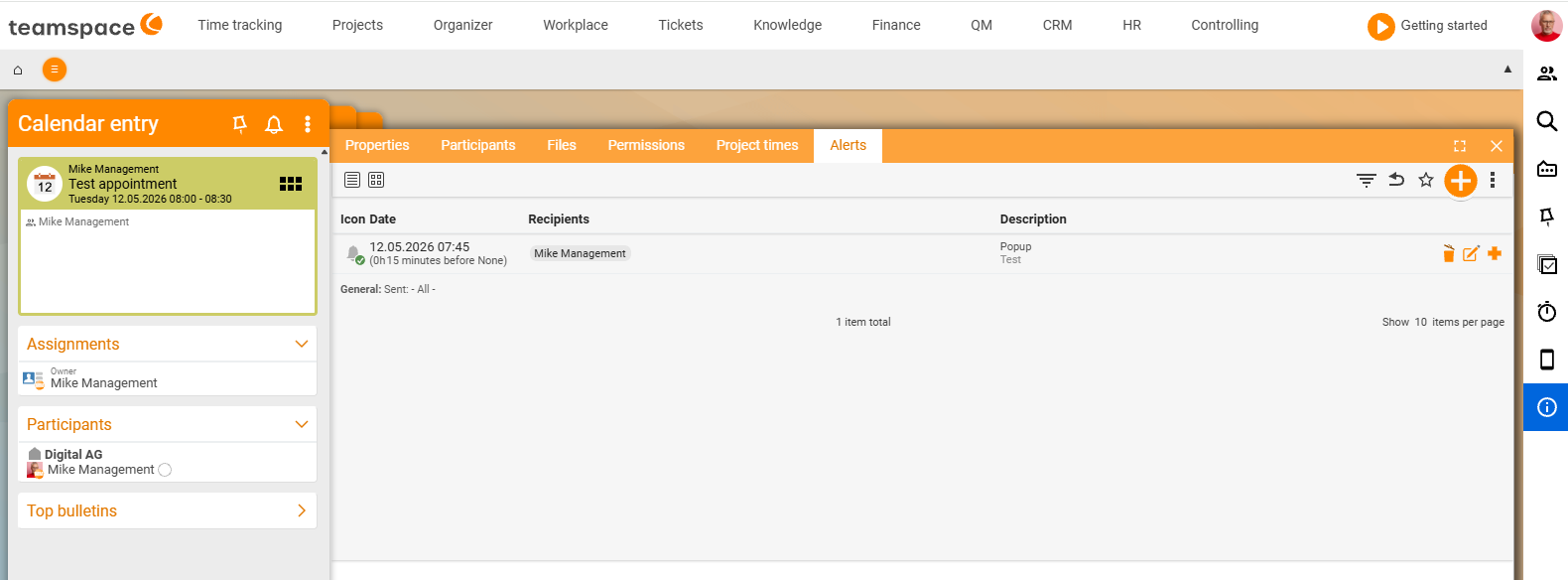Screen dimensions: 1568x580
Task: Open the Organizer menu
Action: [x=462, y=25]
